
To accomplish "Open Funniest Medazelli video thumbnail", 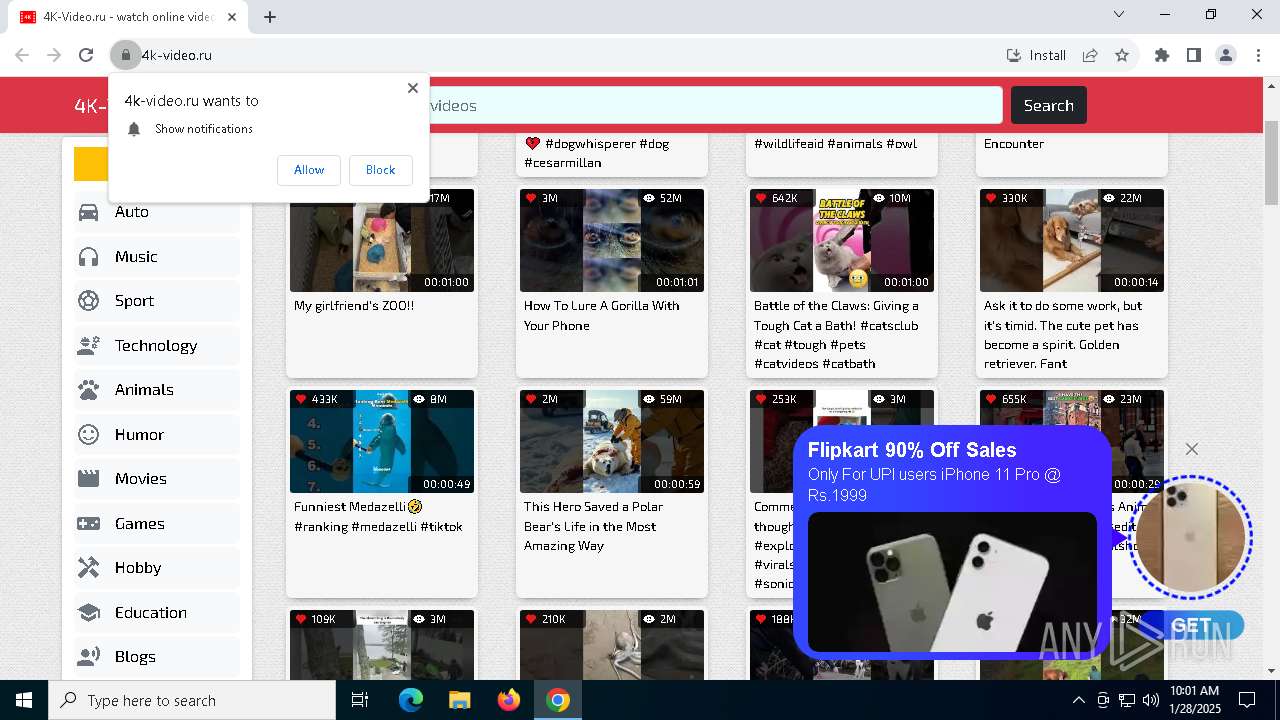I will coord(382,441).
